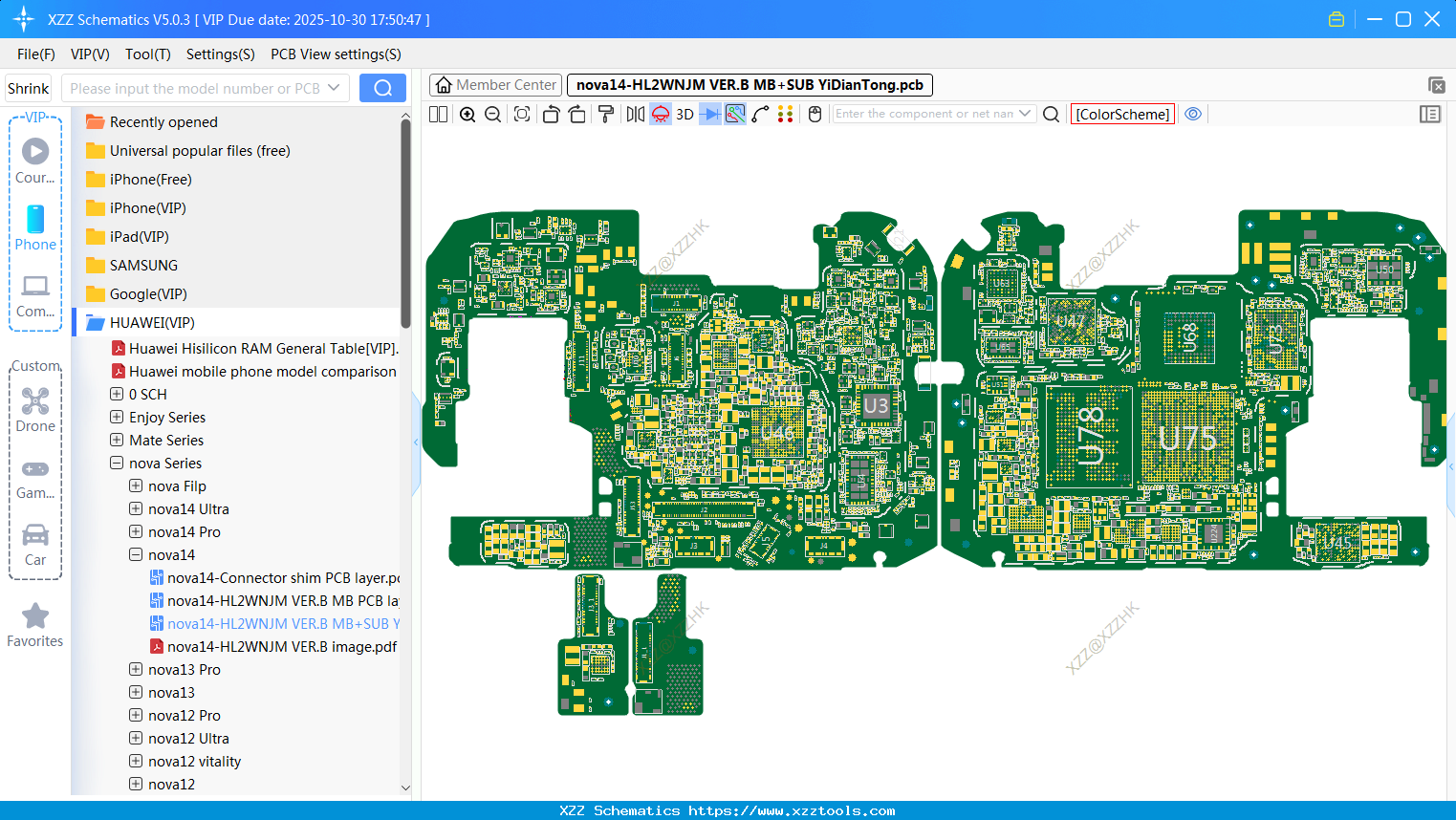The height and width of the screenshot is (820, 1456).
Task: Toggle the 3D view mode
Action: click(x=685, y=115)
